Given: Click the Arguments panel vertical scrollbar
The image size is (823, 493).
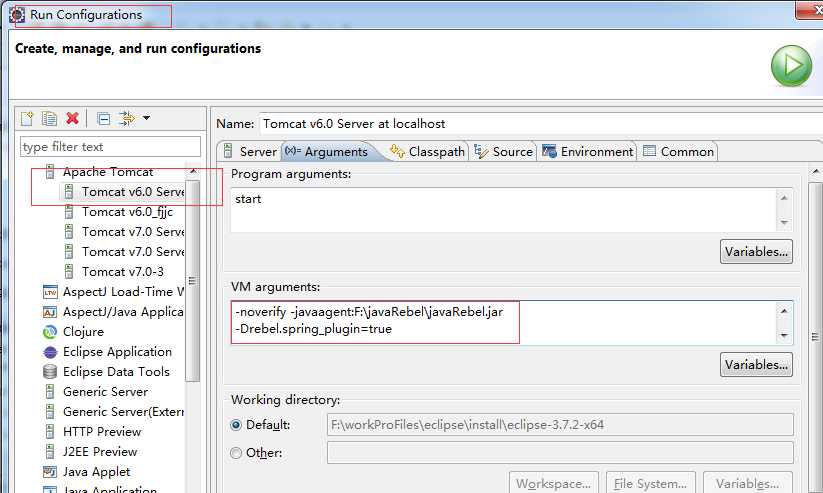Looking at the screenshot, I should point(815,336).
